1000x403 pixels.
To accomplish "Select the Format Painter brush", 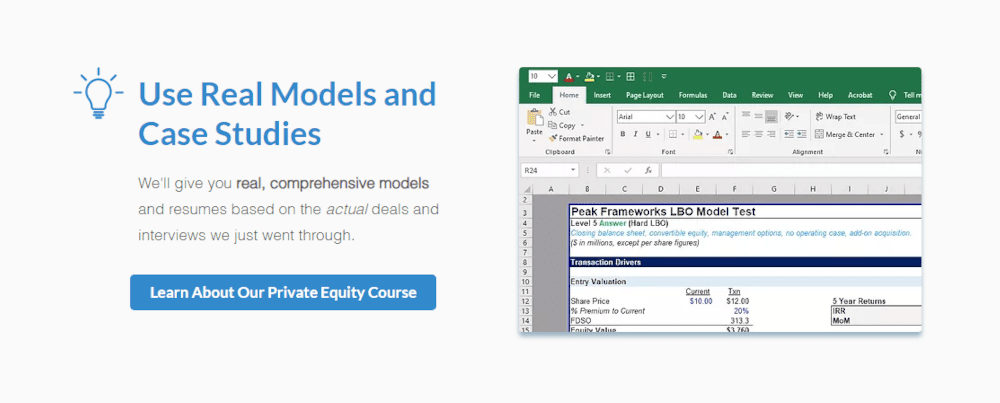I will (x=552, y=138).
